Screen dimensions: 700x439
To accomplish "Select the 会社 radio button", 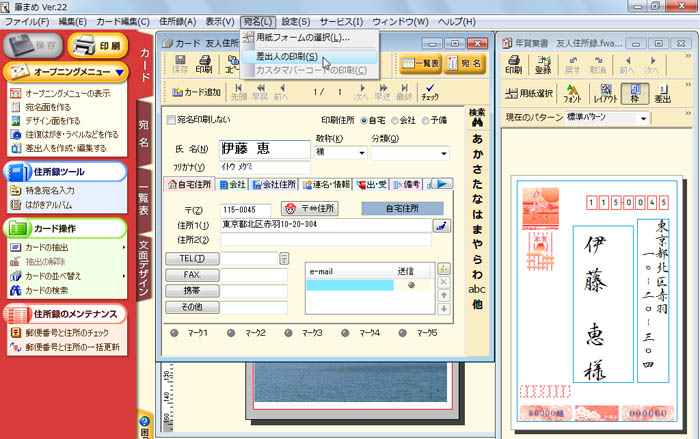I will (x=395, y=121).
